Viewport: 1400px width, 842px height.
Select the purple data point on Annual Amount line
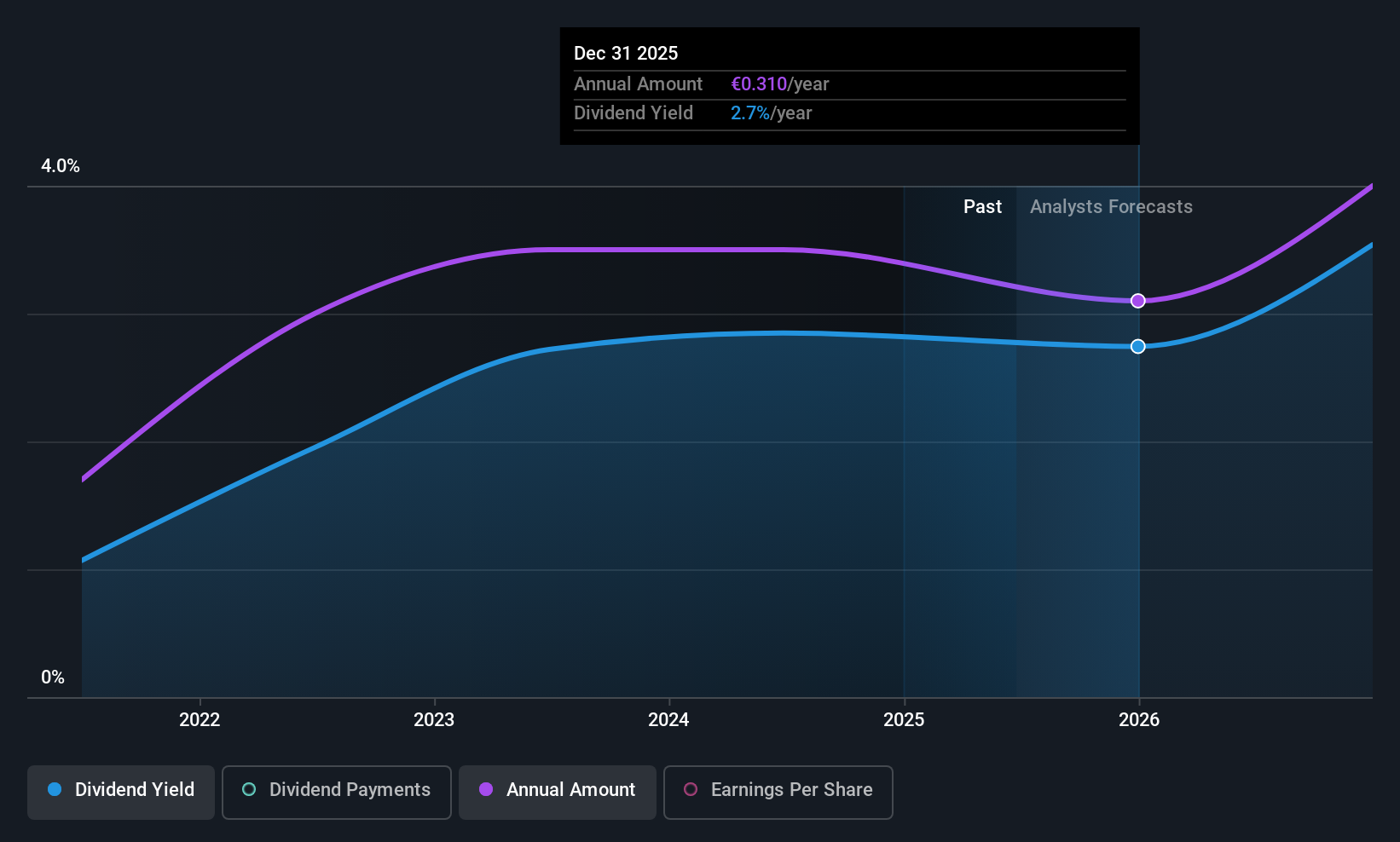(1138, 301)
